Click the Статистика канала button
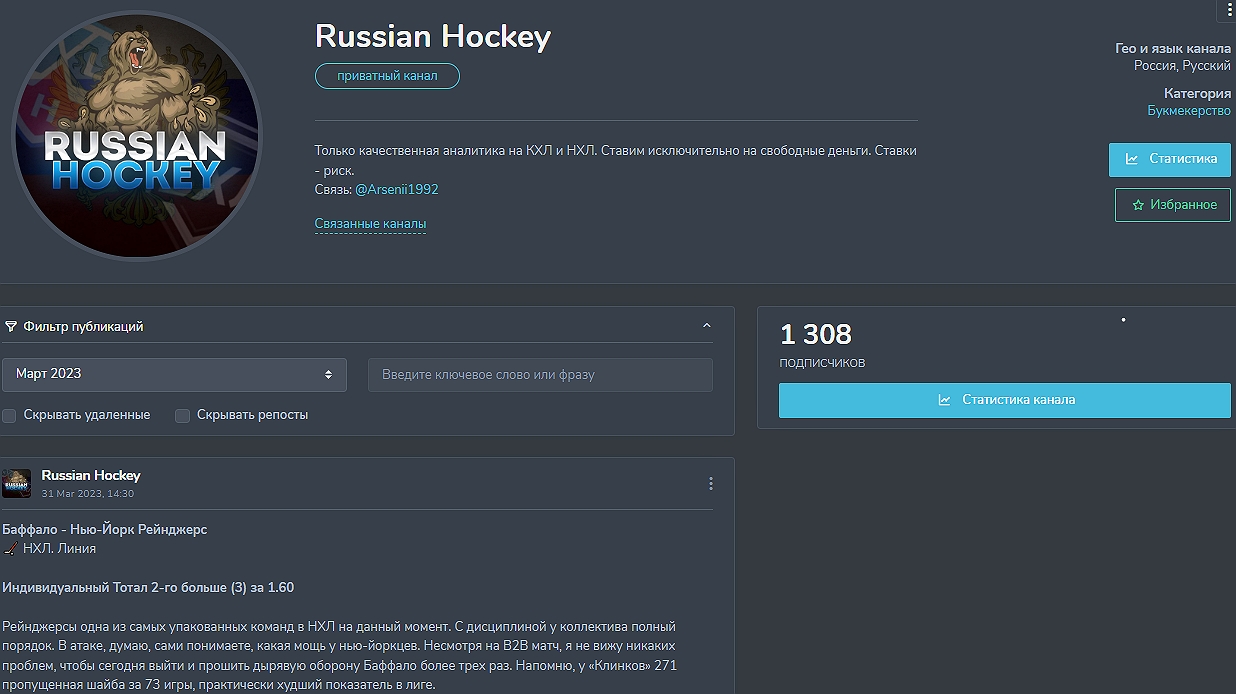Viewport: 1236px width, 694px height. coord(1004,400)
